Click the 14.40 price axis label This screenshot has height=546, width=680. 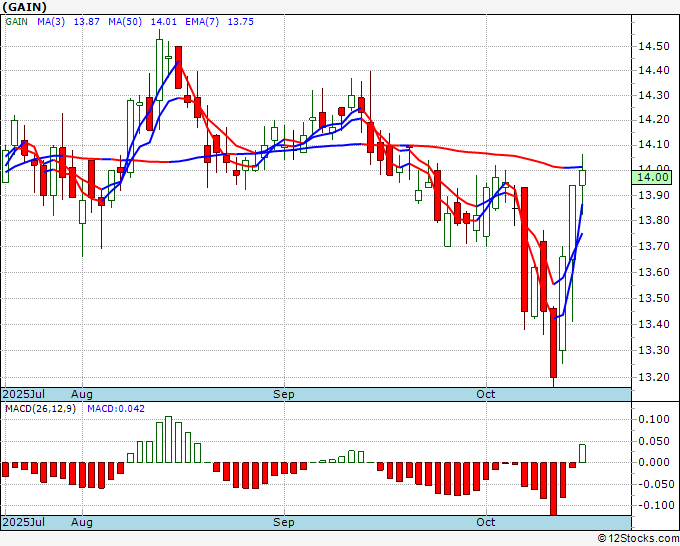point(654,70)
